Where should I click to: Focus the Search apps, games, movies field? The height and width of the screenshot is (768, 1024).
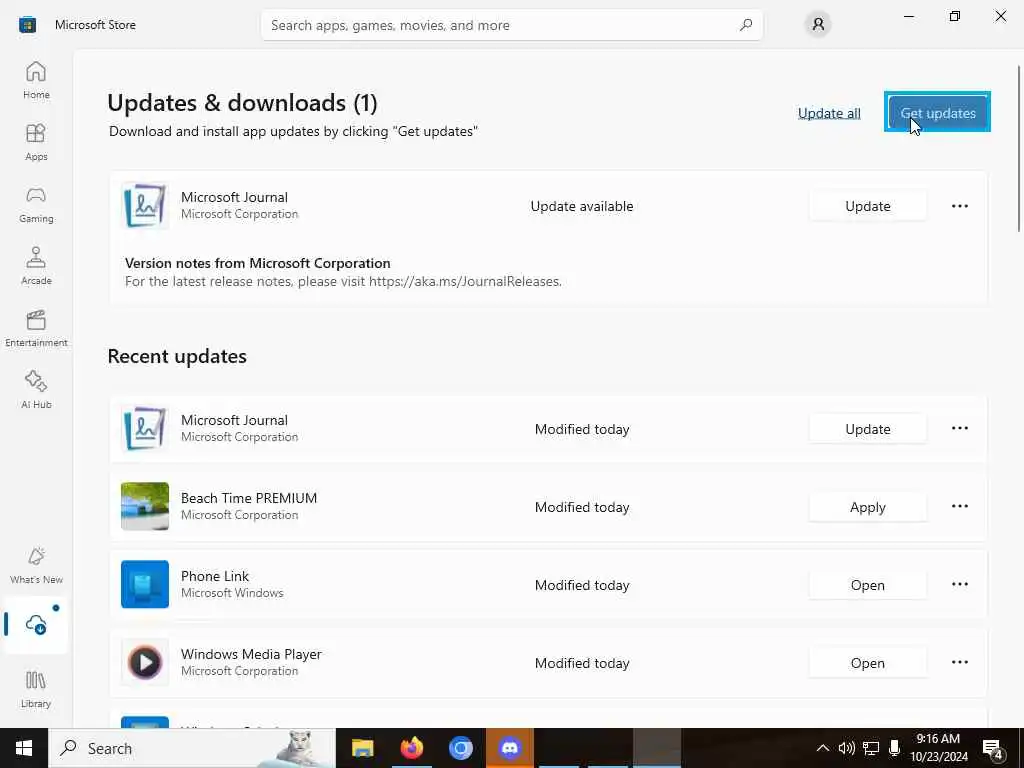511,25
